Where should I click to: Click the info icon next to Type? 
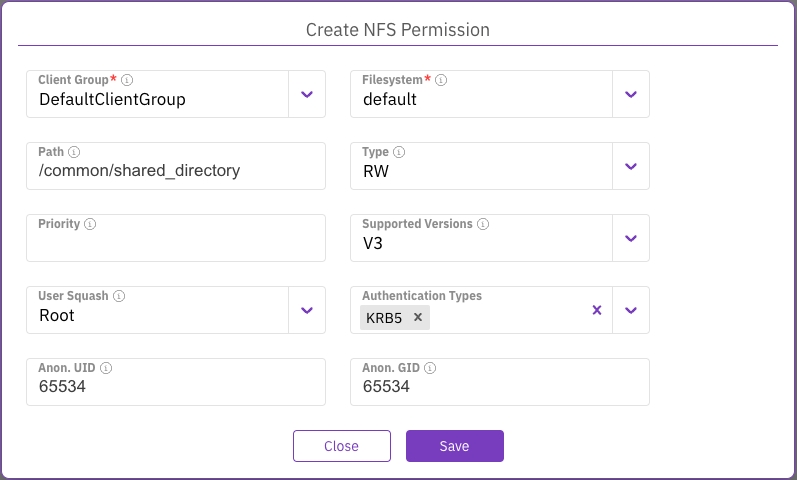click(399, 152)
